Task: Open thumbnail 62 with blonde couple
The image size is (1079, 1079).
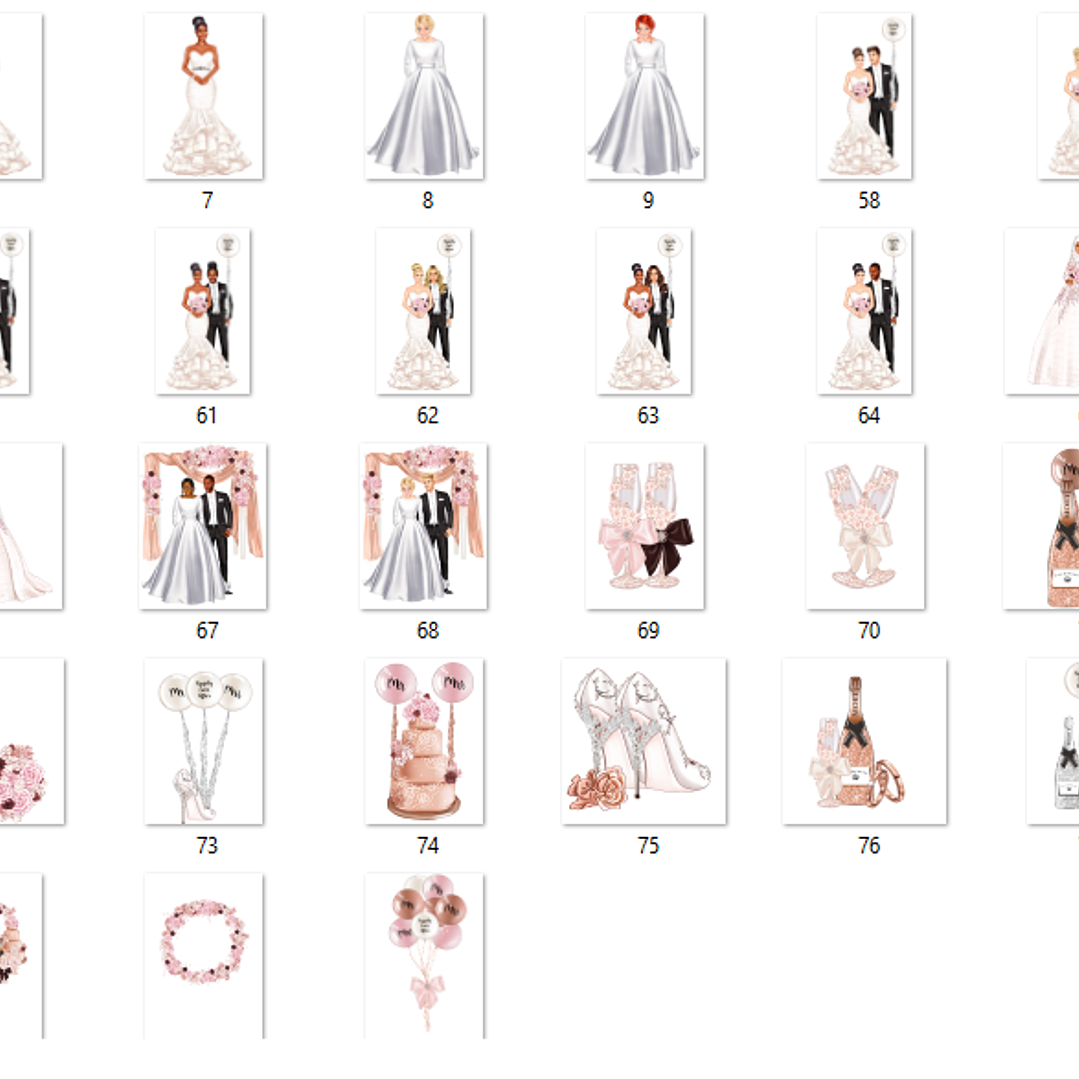Action: [x=424, y=311]
